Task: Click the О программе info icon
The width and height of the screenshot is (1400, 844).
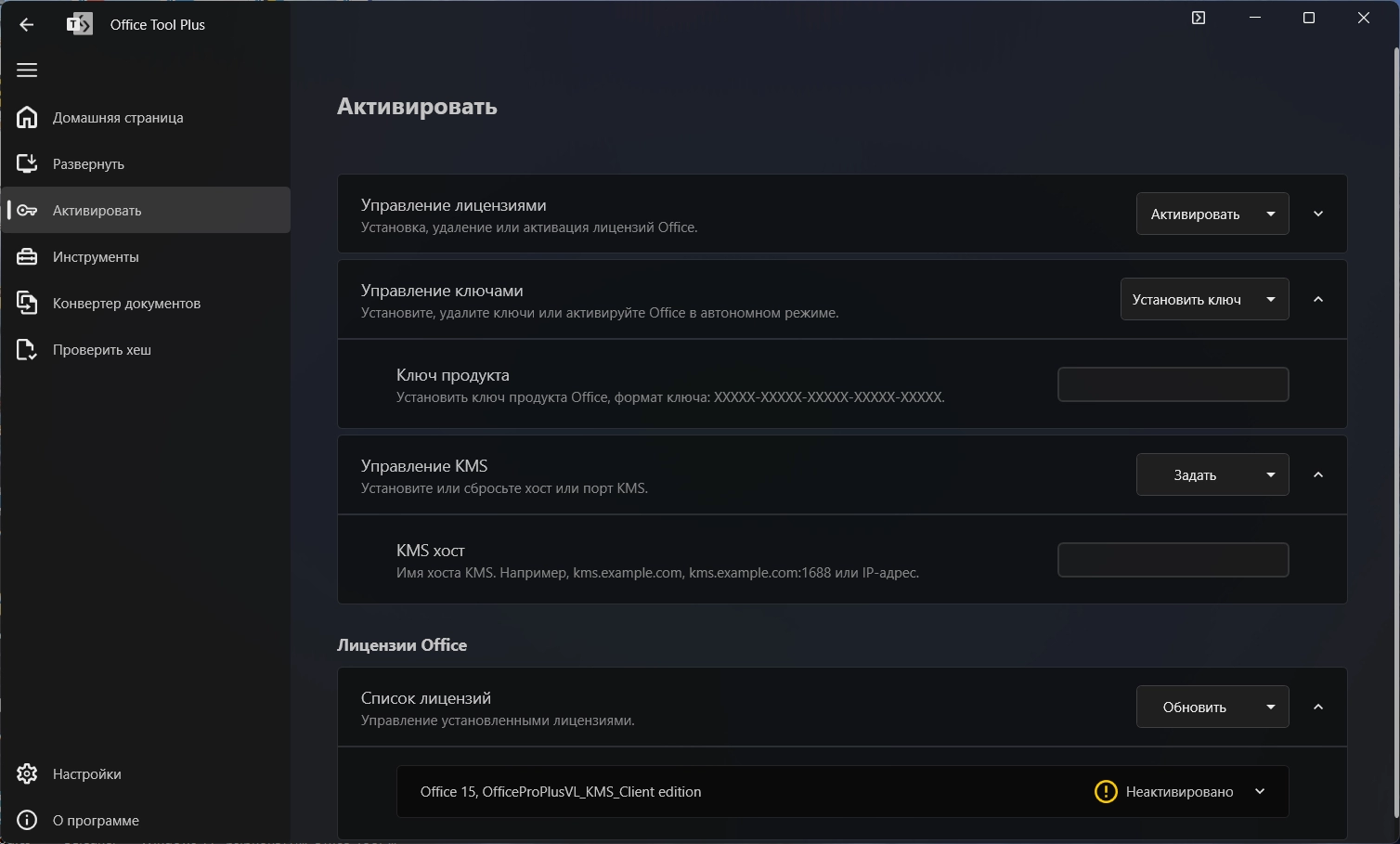Action: click(27, 821)
